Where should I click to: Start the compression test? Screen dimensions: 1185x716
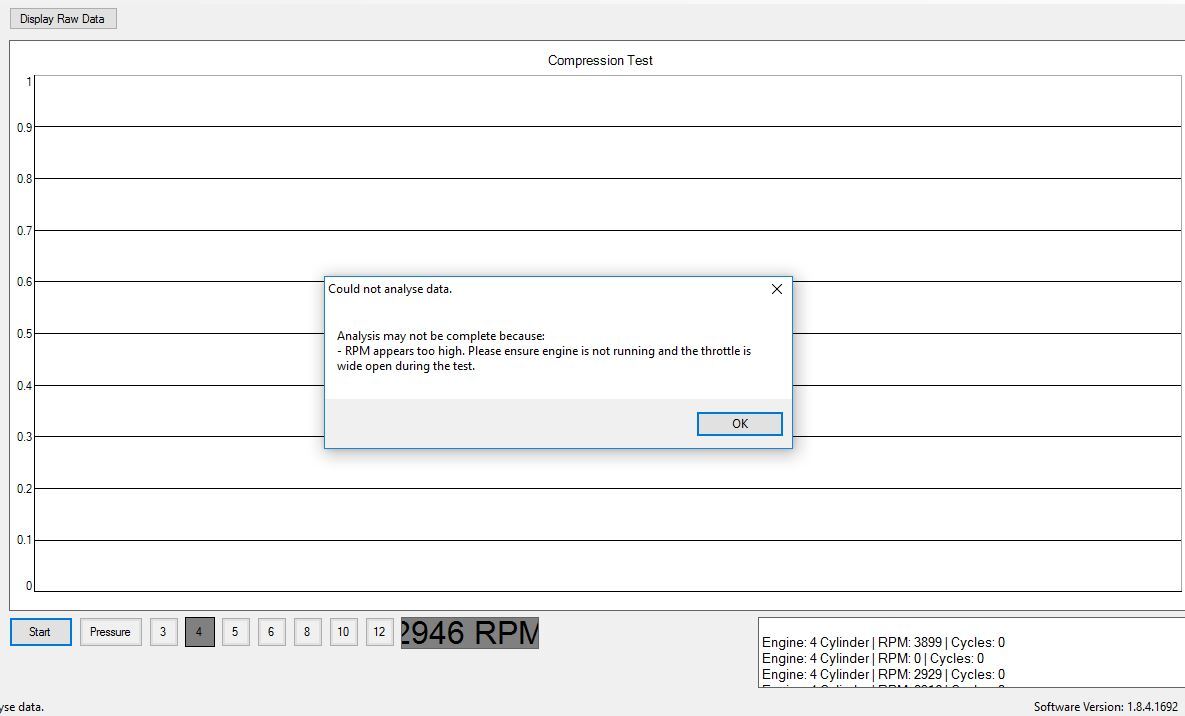pyautogui.click(x=40, y=632)
